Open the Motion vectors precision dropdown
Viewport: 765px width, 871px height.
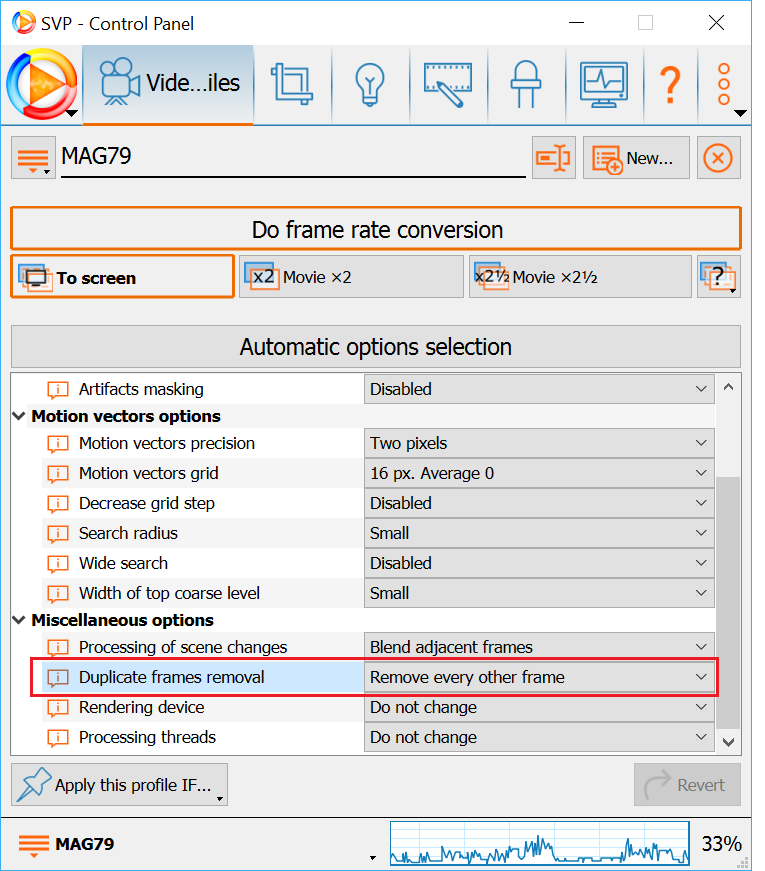tap(538, 443)
